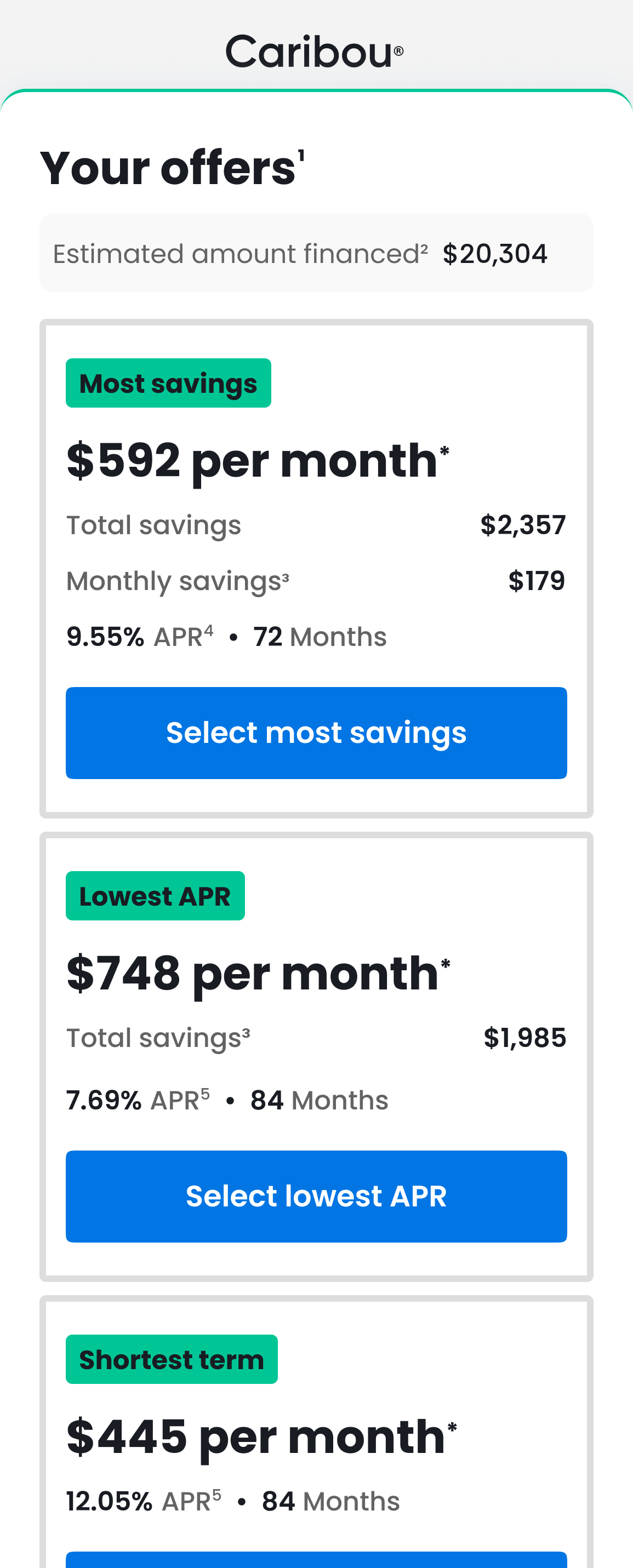This screenshot has height=1568, width=633.
Task: Expand the $592 per month offer card
Action: tap(316, 566)
